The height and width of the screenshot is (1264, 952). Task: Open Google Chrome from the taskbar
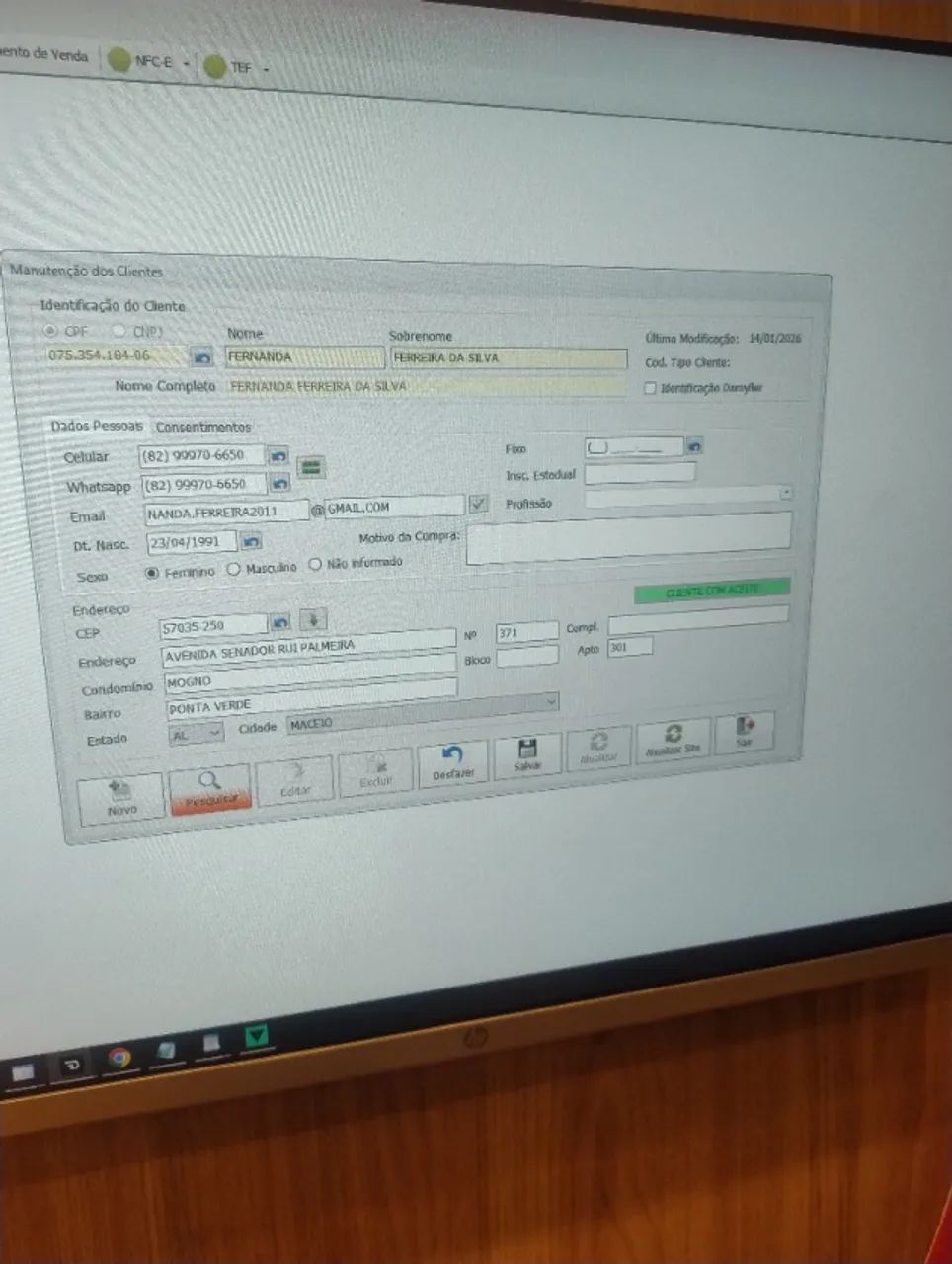point(119,1059)
